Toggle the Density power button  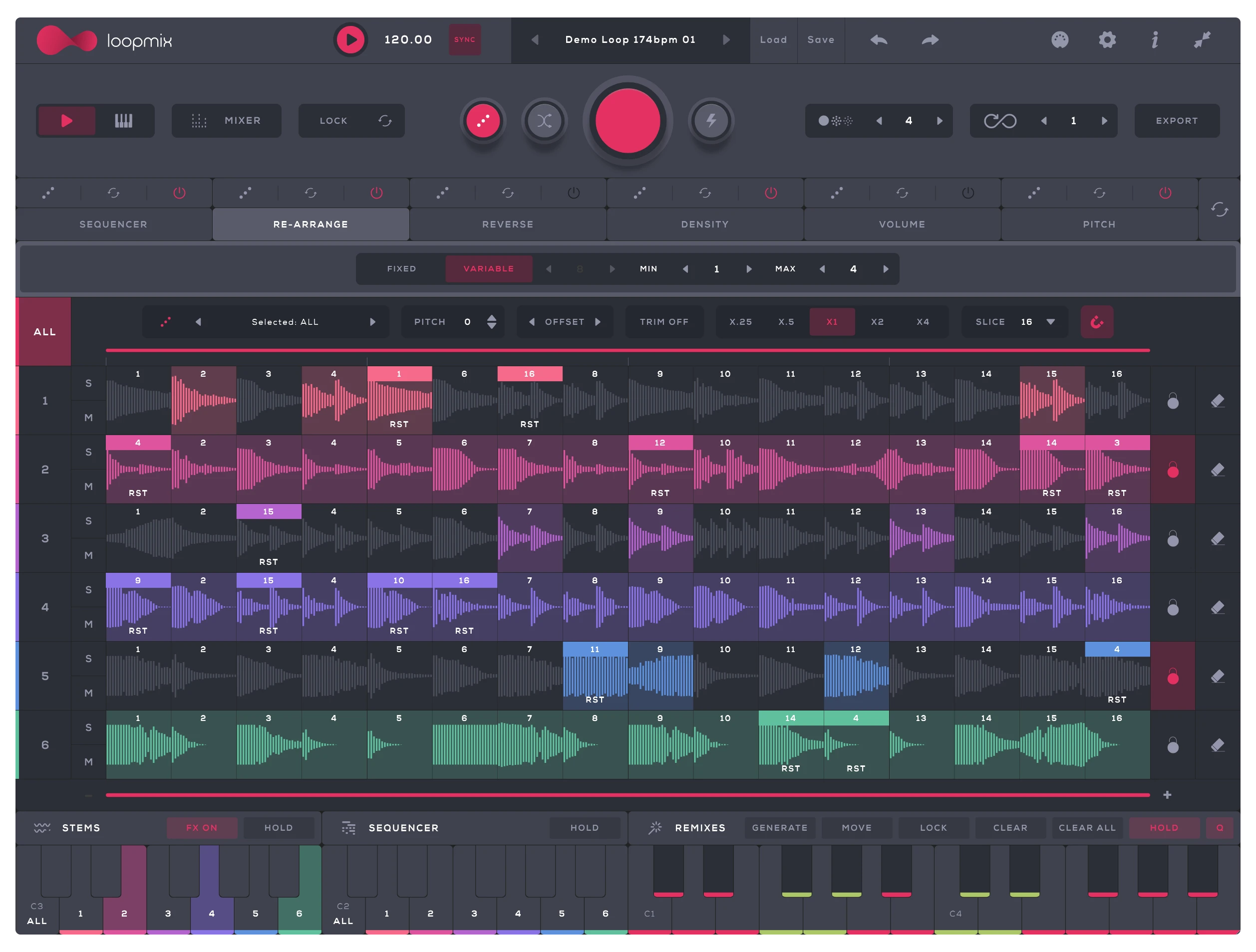pos(770,193)
